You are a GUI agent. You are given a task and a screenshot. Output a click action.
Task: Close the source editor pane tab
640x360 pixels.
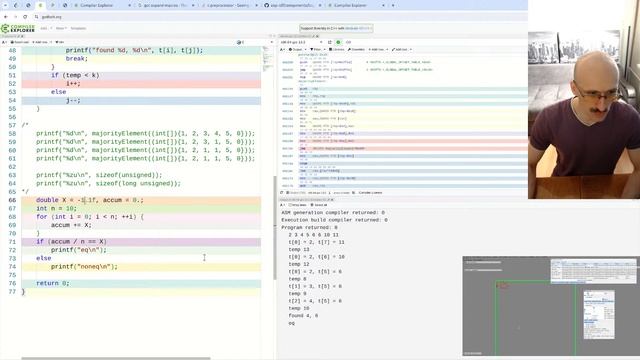click(22, 36)
